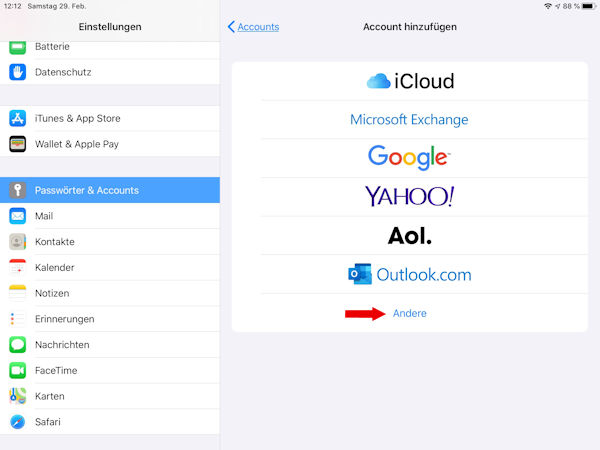Tap the Datenschutz hand icon

(x=17, y=72)
